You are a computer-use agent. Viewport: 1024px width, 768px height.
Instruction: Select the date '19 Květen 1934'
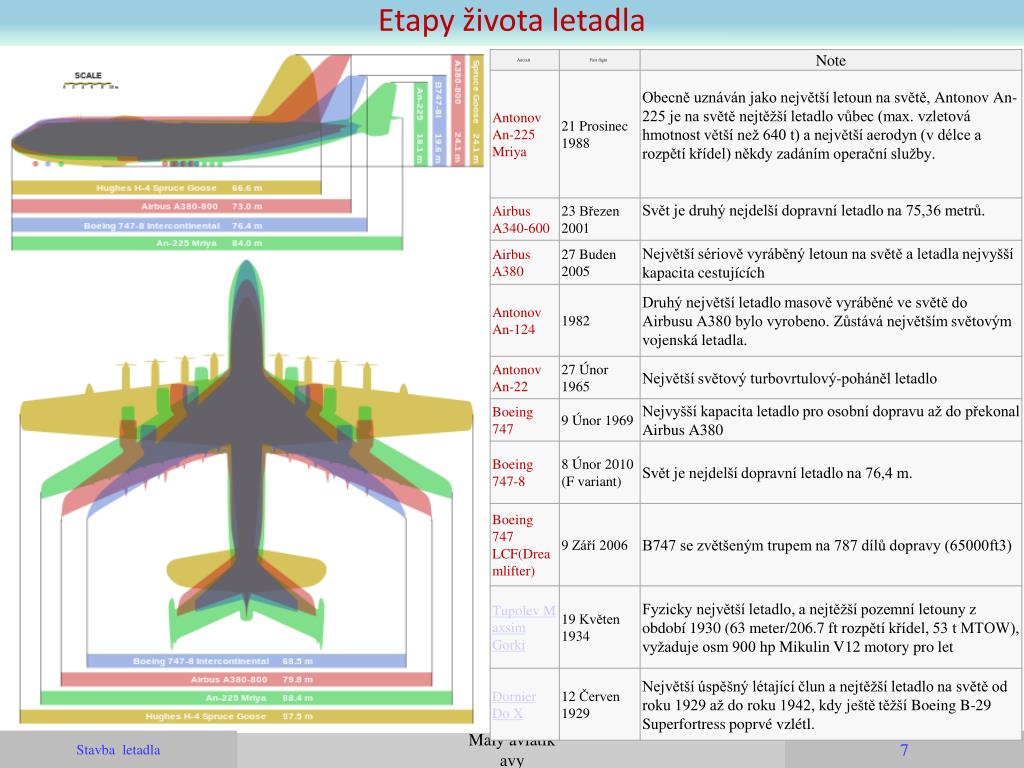[x=590, y=628]
